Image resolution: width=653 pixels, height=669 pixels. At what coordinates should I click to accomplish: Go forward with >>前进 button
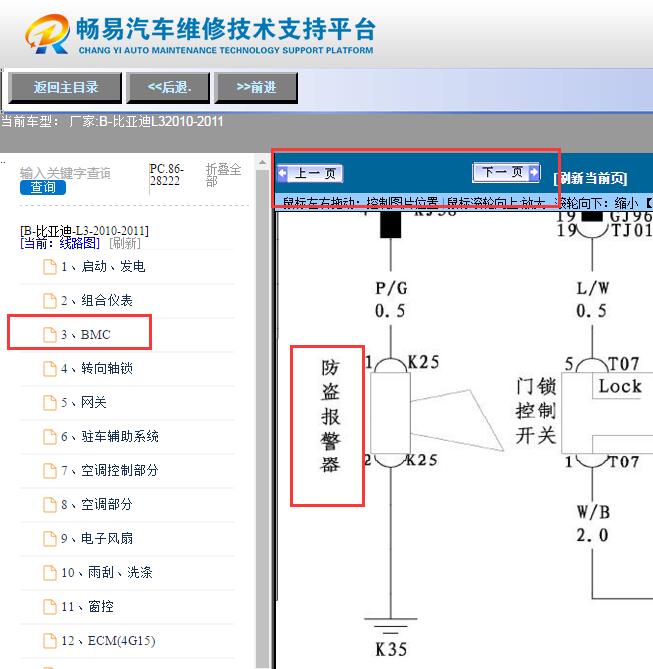tap(256, 87)
